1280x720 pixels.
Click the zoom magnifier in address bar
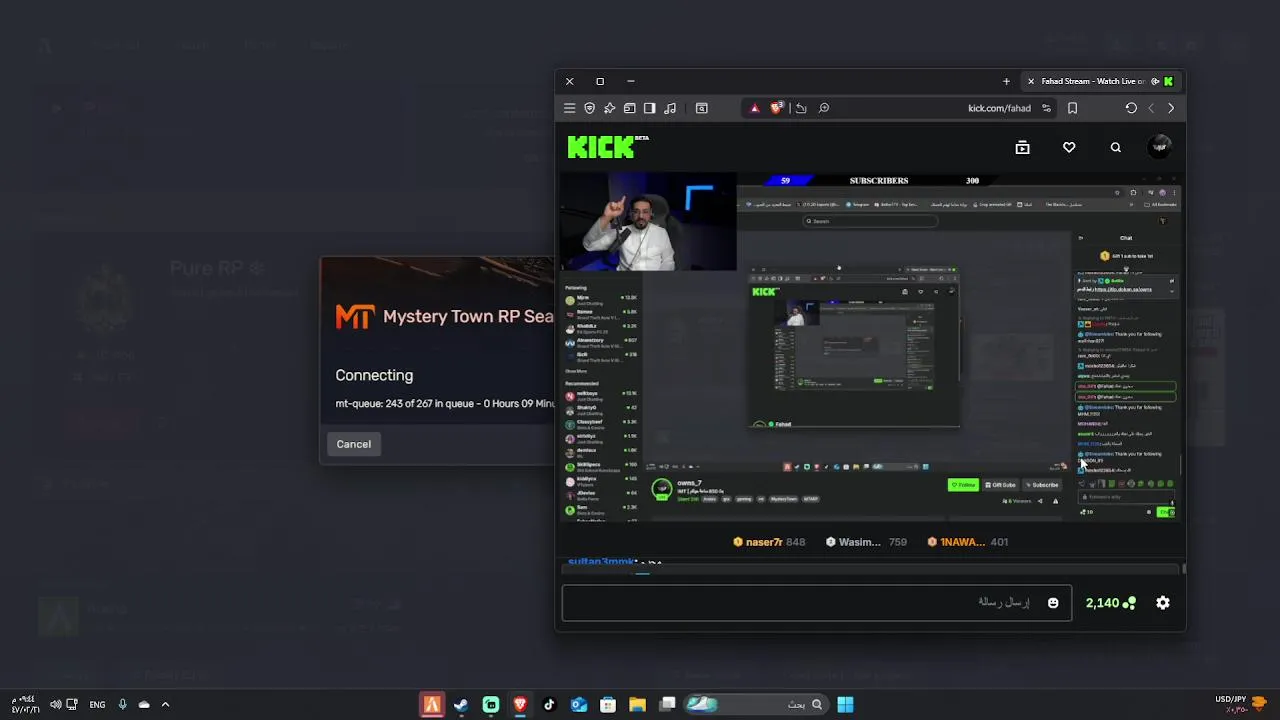click(x=824, y=108)
